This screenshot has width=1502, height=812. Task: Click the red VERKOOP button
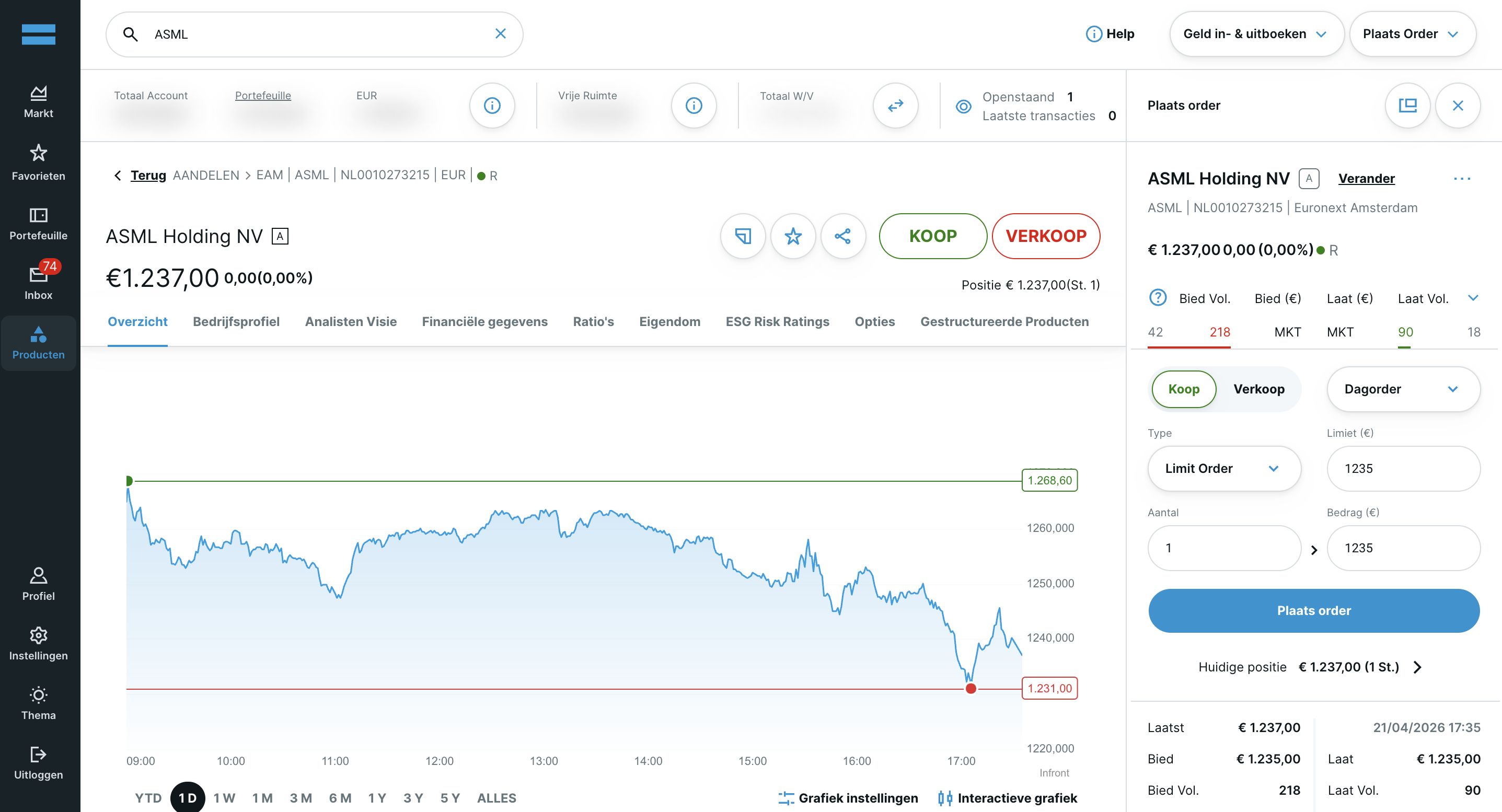pos(1046,236)
